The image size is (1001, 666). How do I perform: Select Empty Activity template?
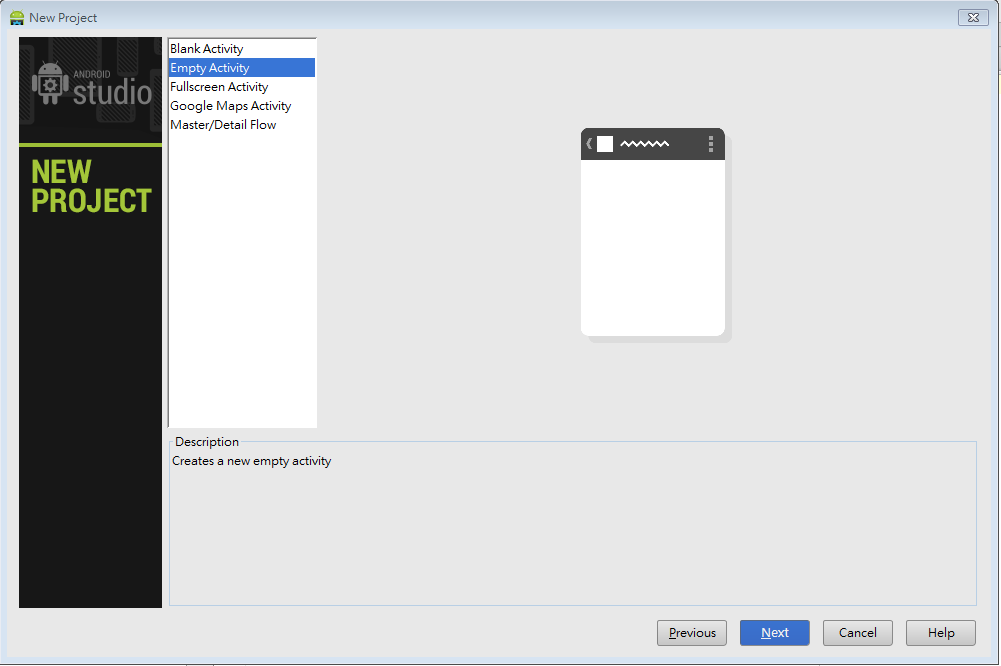click(x=242, y=68)
